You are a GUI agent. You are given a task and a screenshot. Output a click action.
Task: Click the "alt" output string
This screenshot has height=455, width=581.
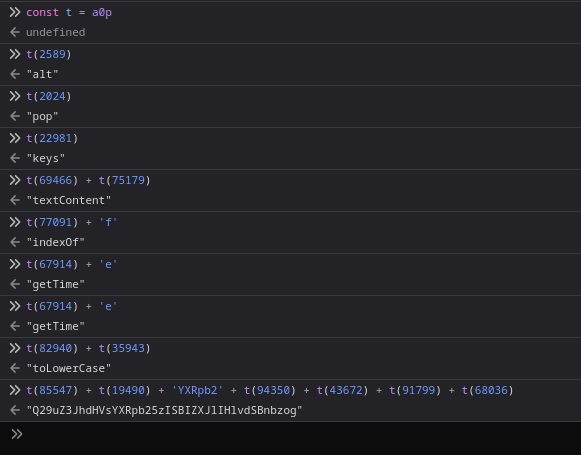42,74
